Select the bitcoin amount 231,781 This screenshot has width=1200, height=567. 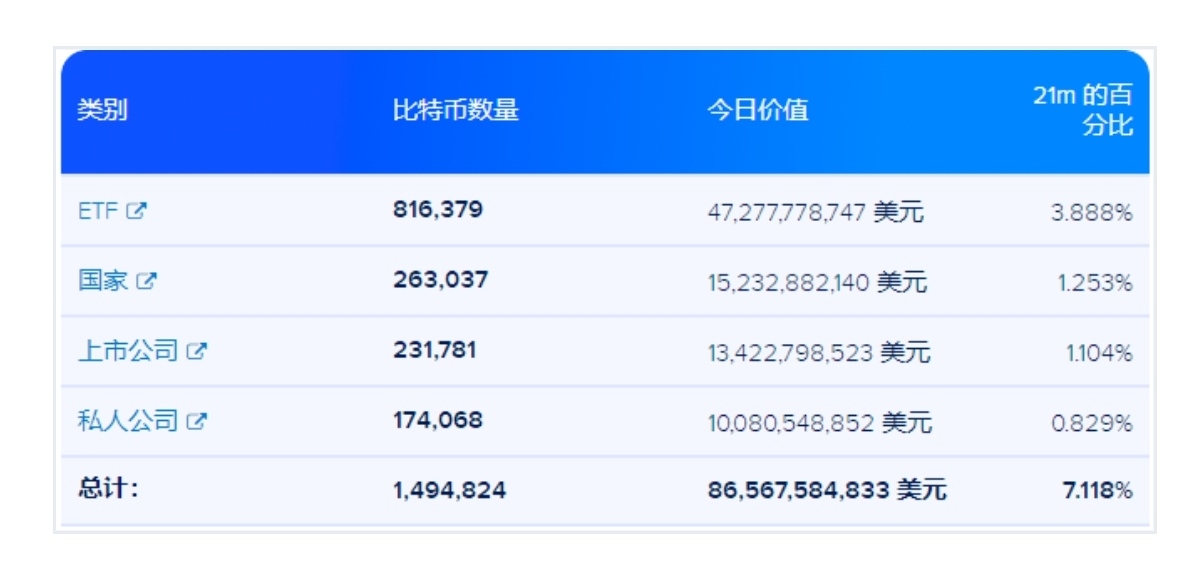(435, 350)
